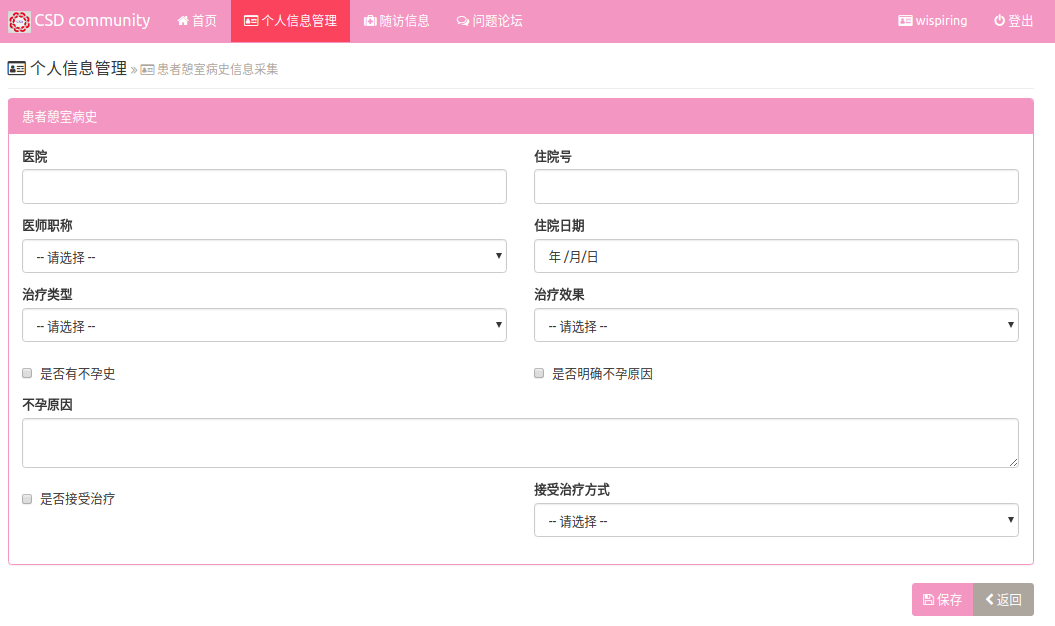The image size is (1055, 626).
Task: Expand the 治疗效果 select list
Action: pyautogui.click(x=776, y=326)
